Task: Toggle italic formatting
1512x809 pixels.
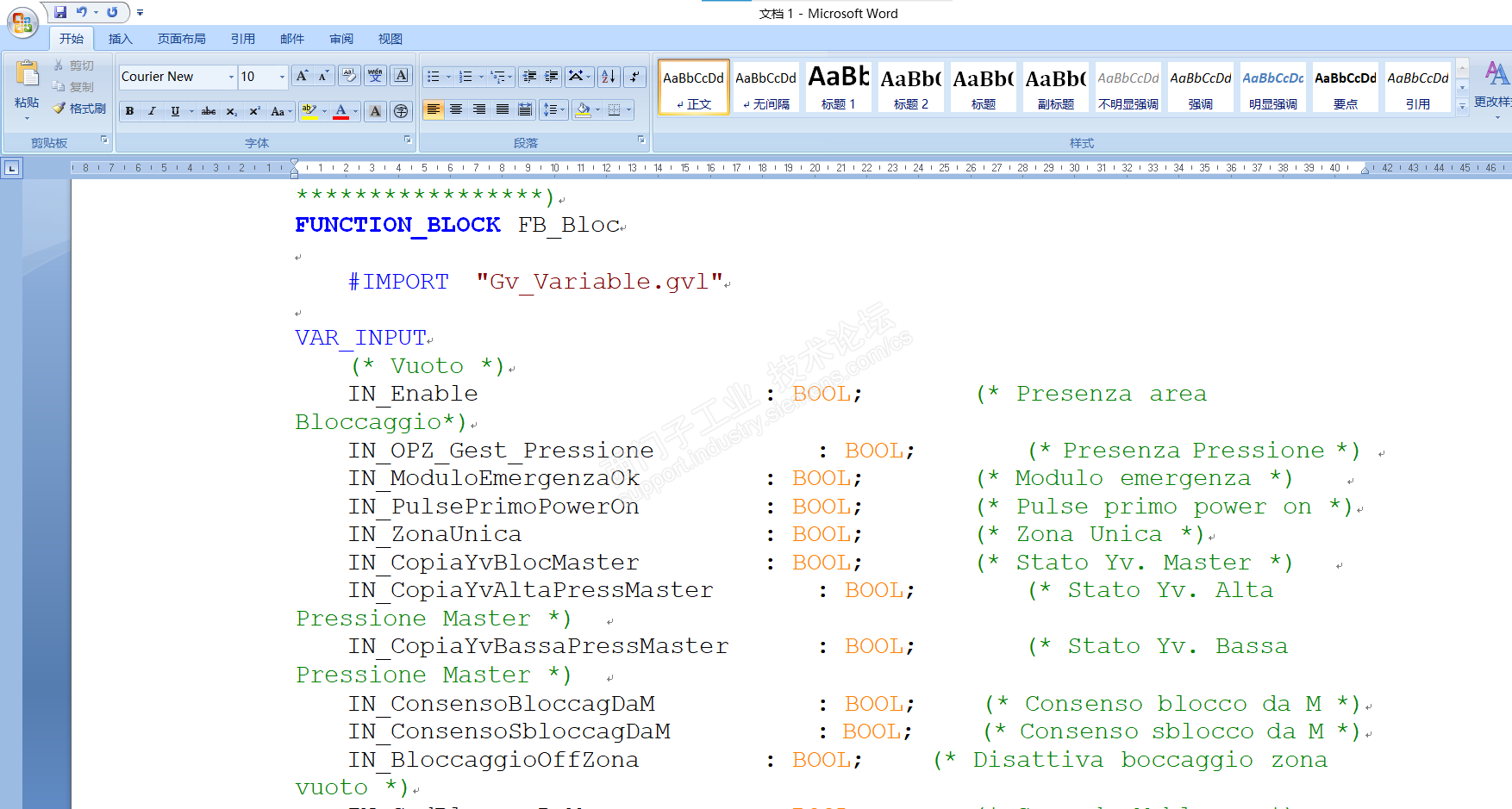Action: tap(152, 111)
